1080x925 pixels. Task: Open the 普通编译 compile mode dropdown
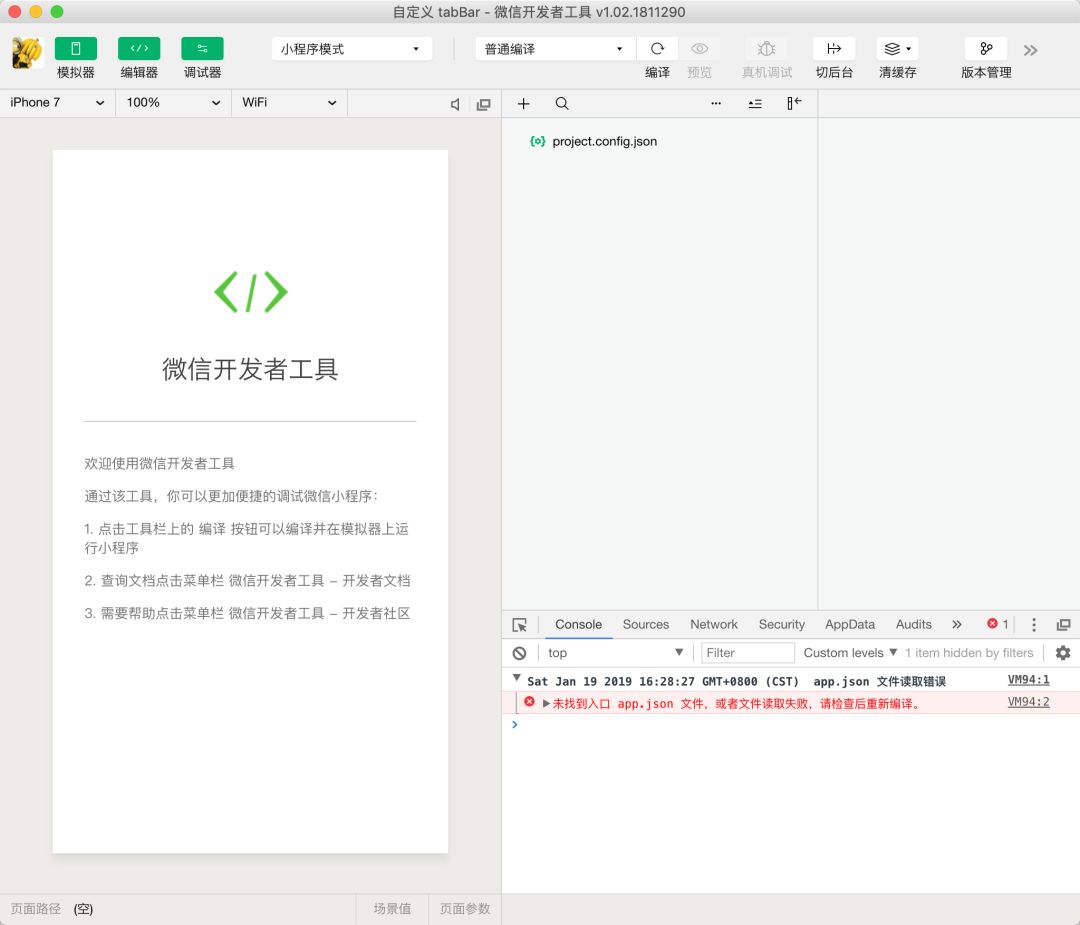coord(554,49)
